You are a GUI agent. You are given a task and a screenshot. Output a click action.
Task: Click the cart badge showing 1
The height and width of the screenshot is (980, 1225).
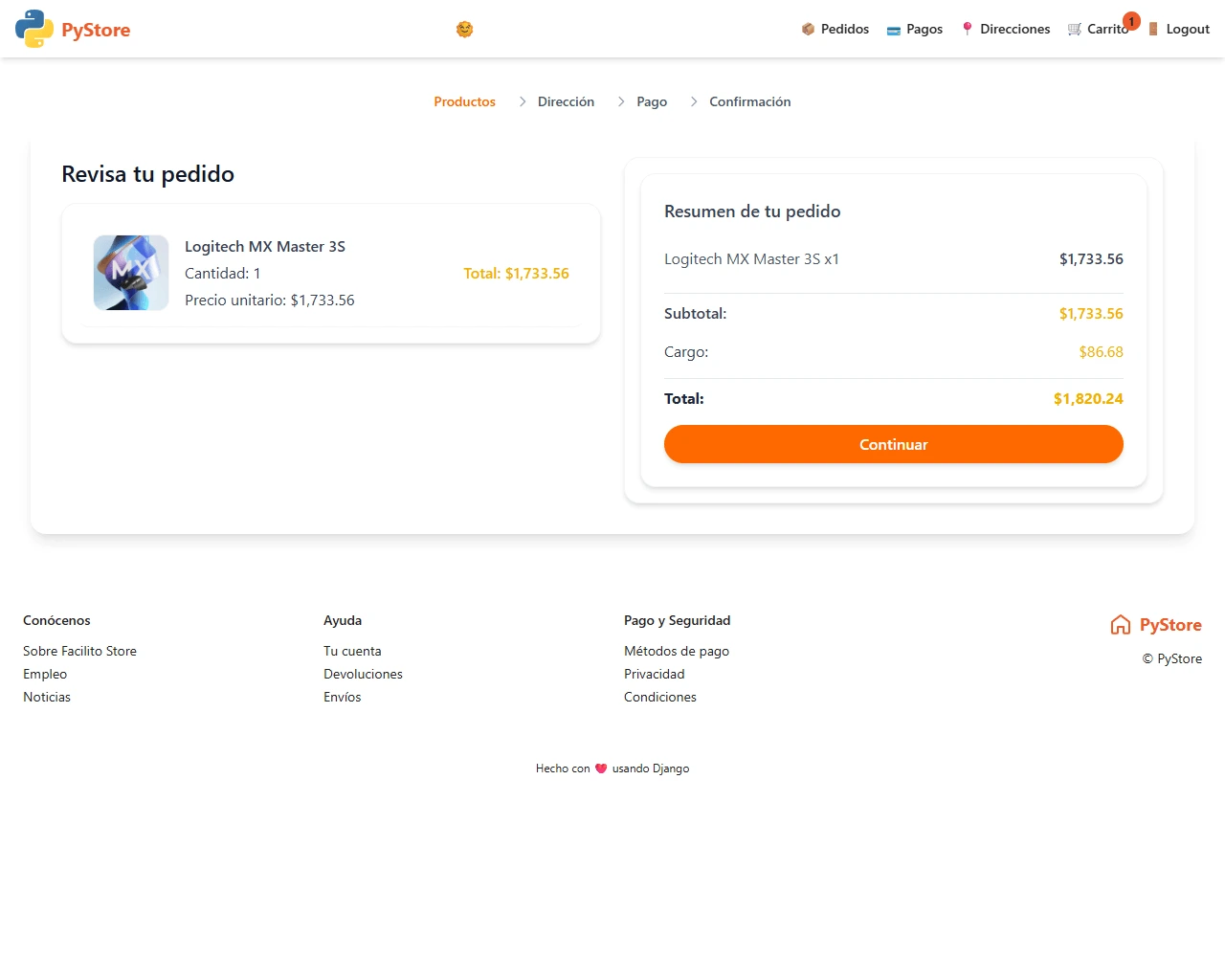pyautogui.click(x=1131, y=21)
